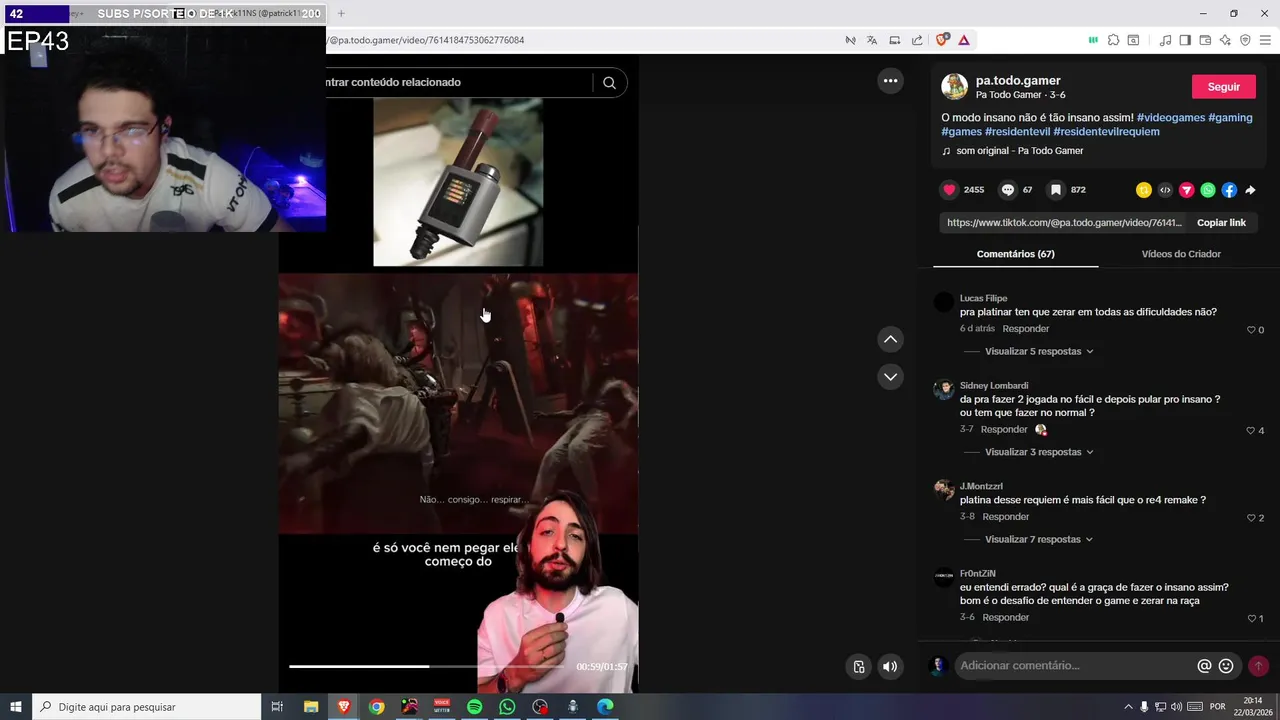Like J.Montzzrl's comment heart
Image resolution: width=1280 pixels, height=720 pixels.
click(x=1251, y=518)
